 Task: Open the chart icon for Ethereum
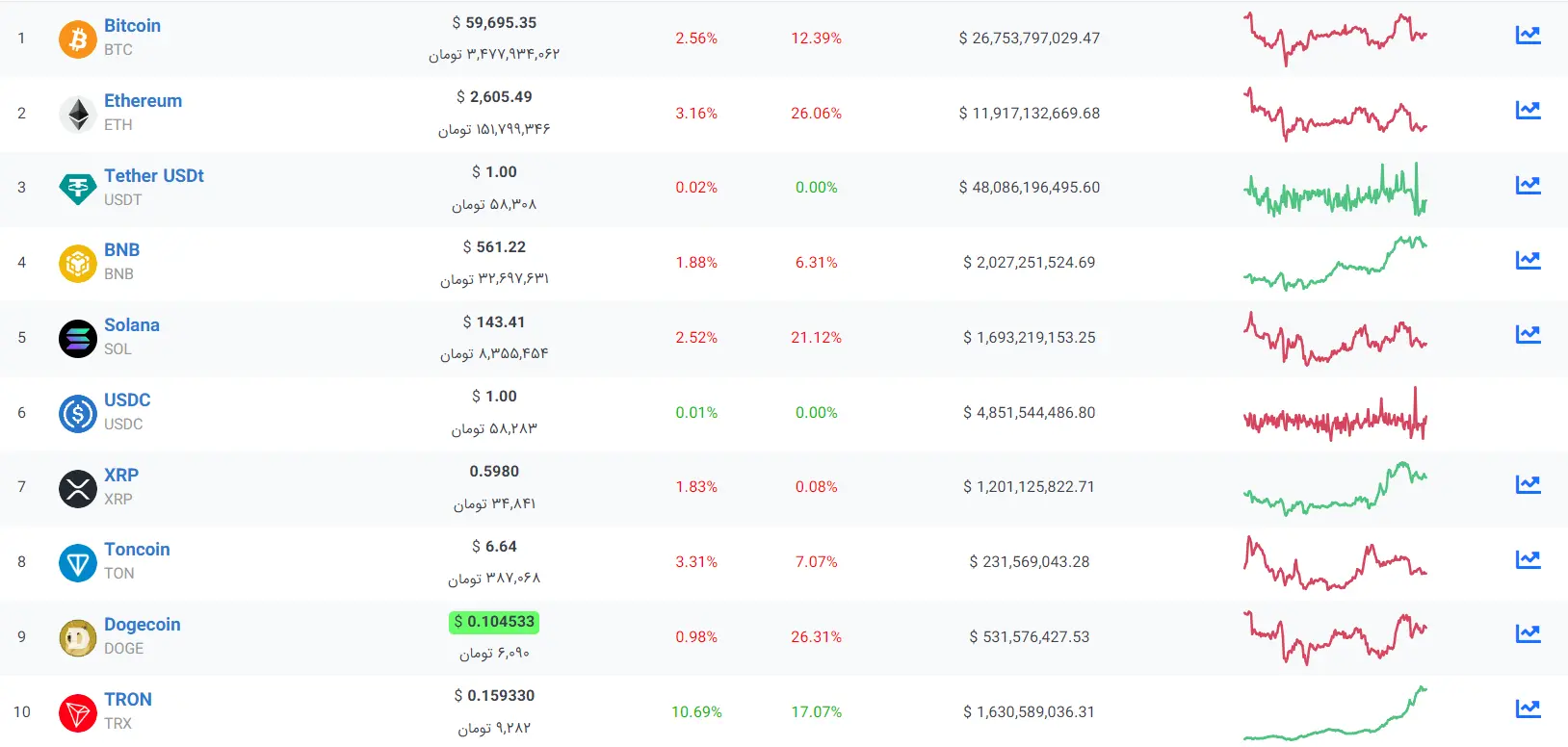tap(1529, 110)
